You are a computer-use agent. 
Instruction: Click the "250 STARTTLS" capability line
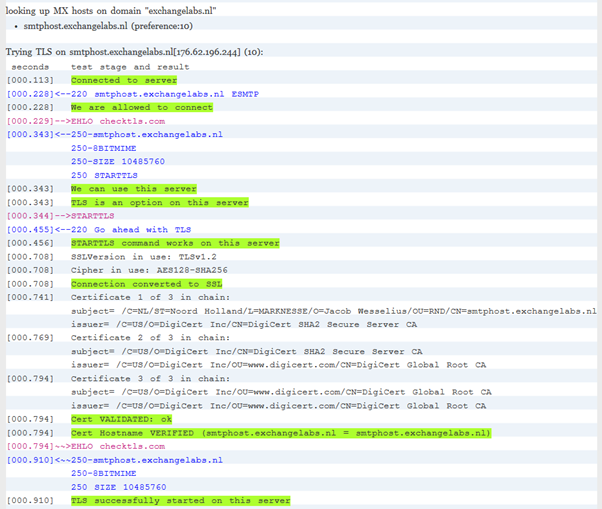pyautogui.click(x=110, y=175)
